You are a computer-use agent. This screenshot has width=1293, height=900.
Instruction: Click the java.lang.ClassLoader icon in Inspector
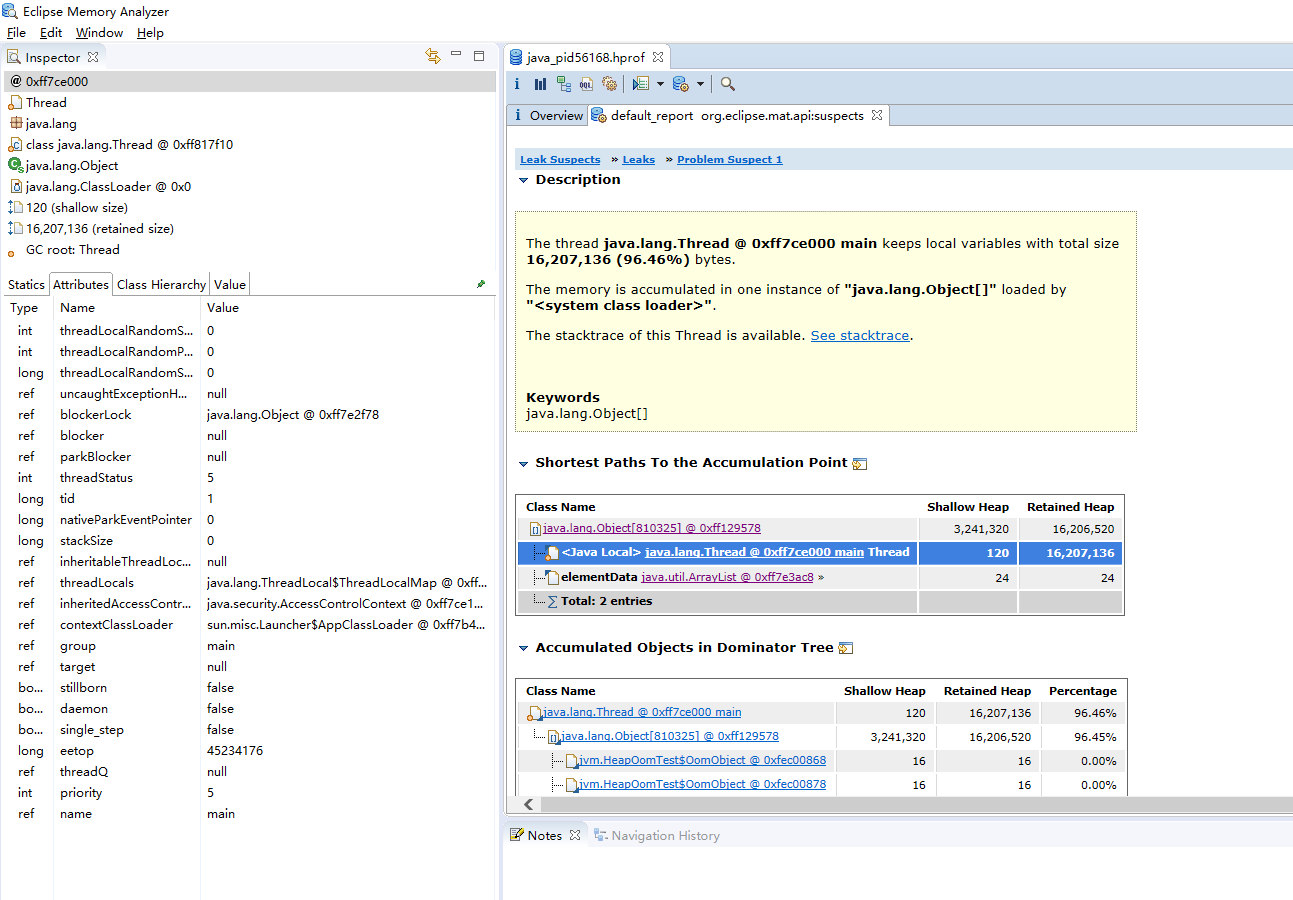click(x=16, y=186)
